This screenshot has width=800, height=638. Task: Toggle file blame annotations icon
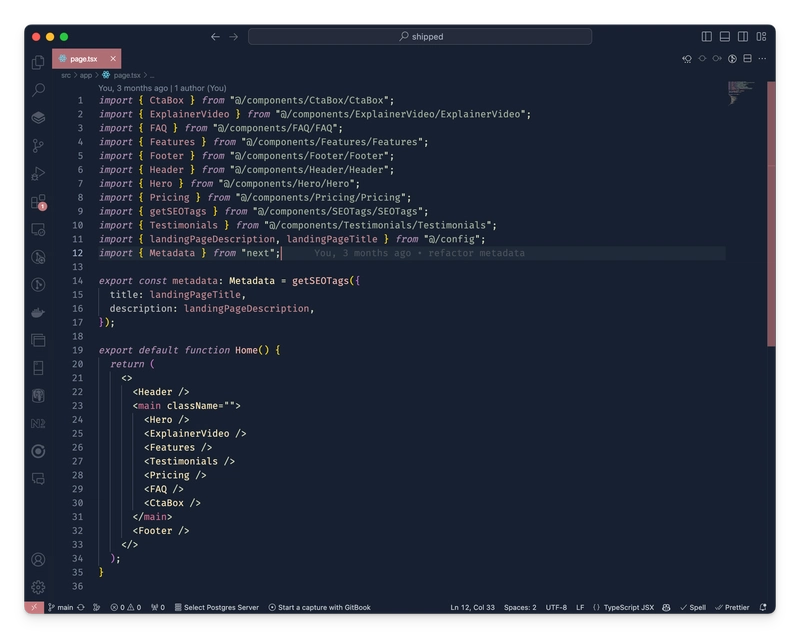tap(732, 59)
